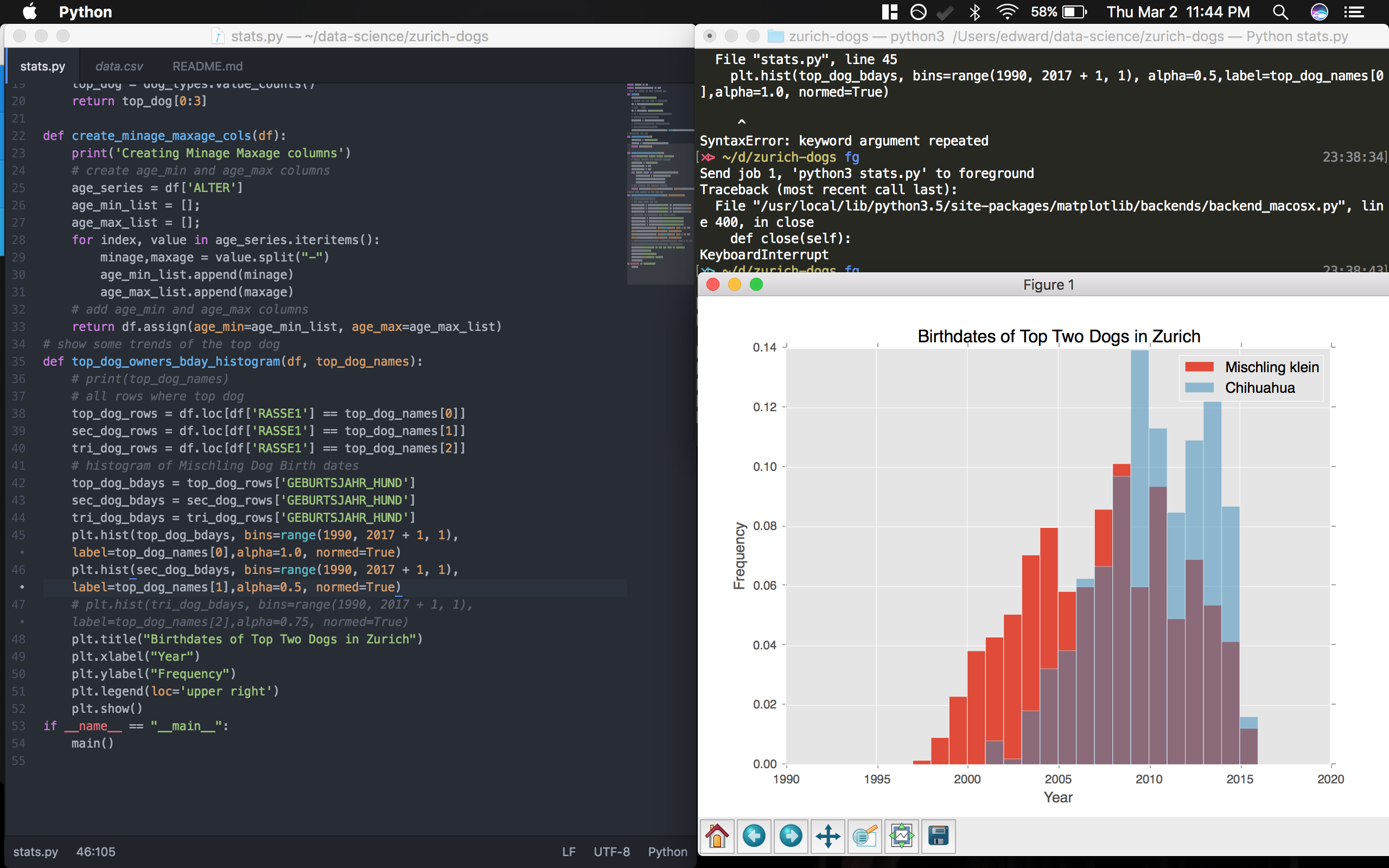Open the LF line ending selector

click(568, 851)
